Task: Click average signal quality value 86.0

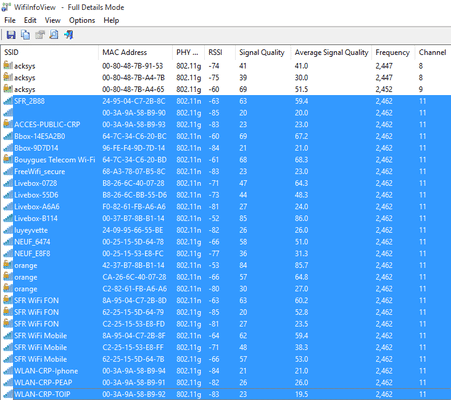Action: [301, 218]
